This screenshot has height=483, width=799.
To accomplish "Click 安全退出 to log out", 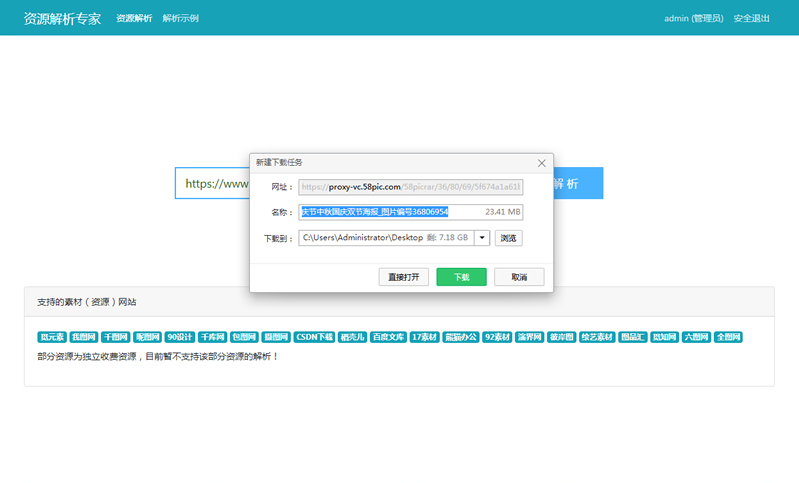I will click(x=751, y=18).
